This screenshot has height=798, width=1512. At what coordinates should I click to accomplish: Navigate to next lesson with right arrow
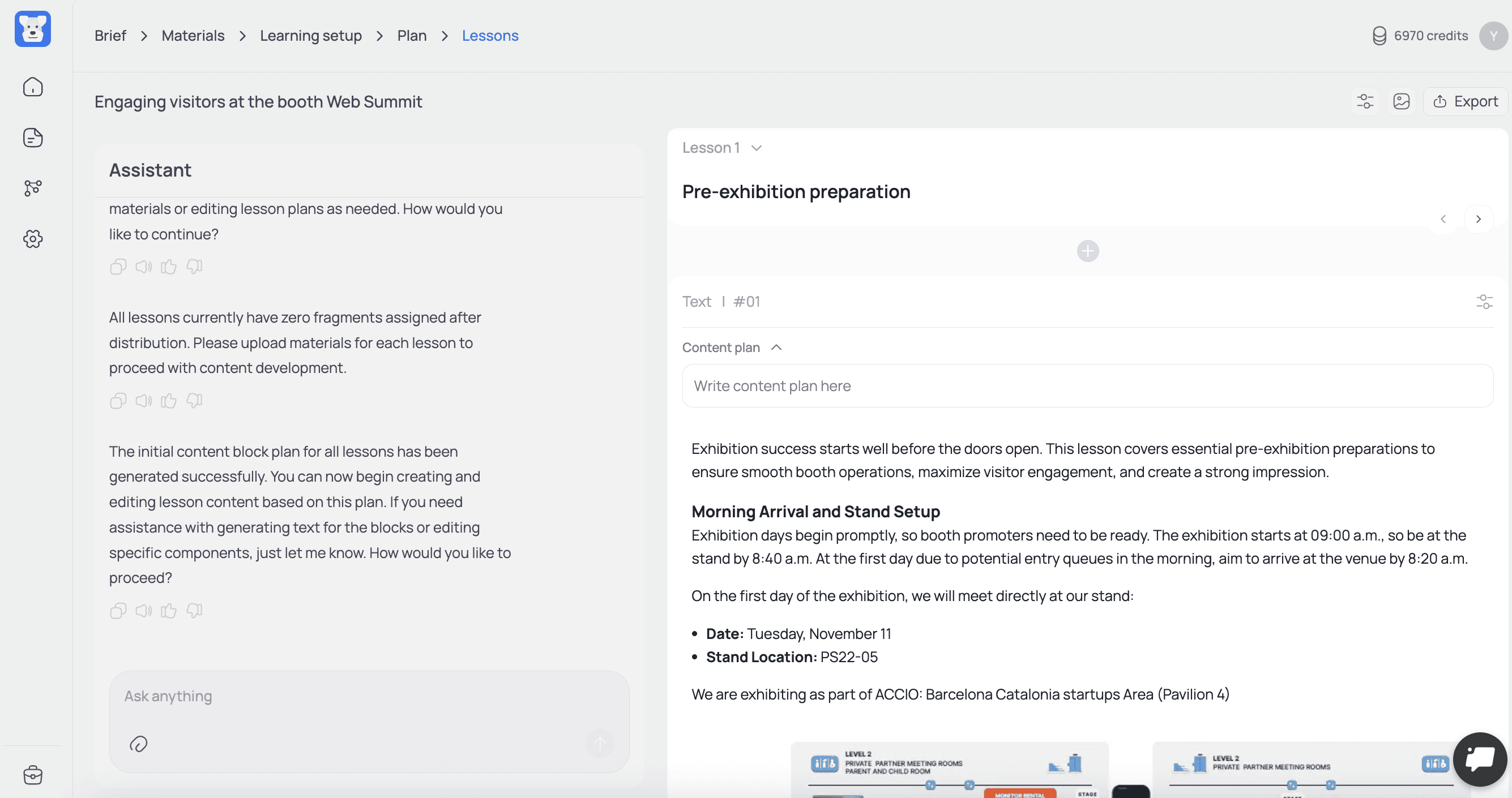pyautogui.click(x=1479, y=219)
